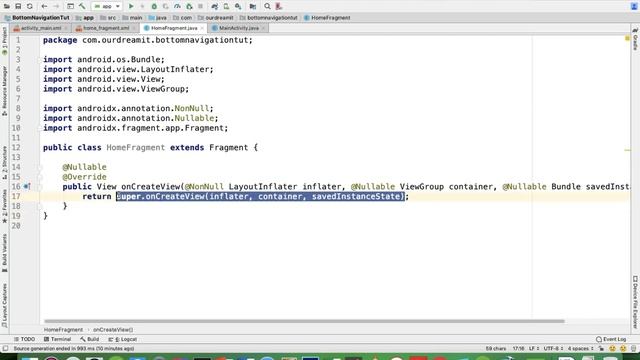The image size is (640, 360).
Task: Click the Profile app icon
Action: tap(177, 7)
